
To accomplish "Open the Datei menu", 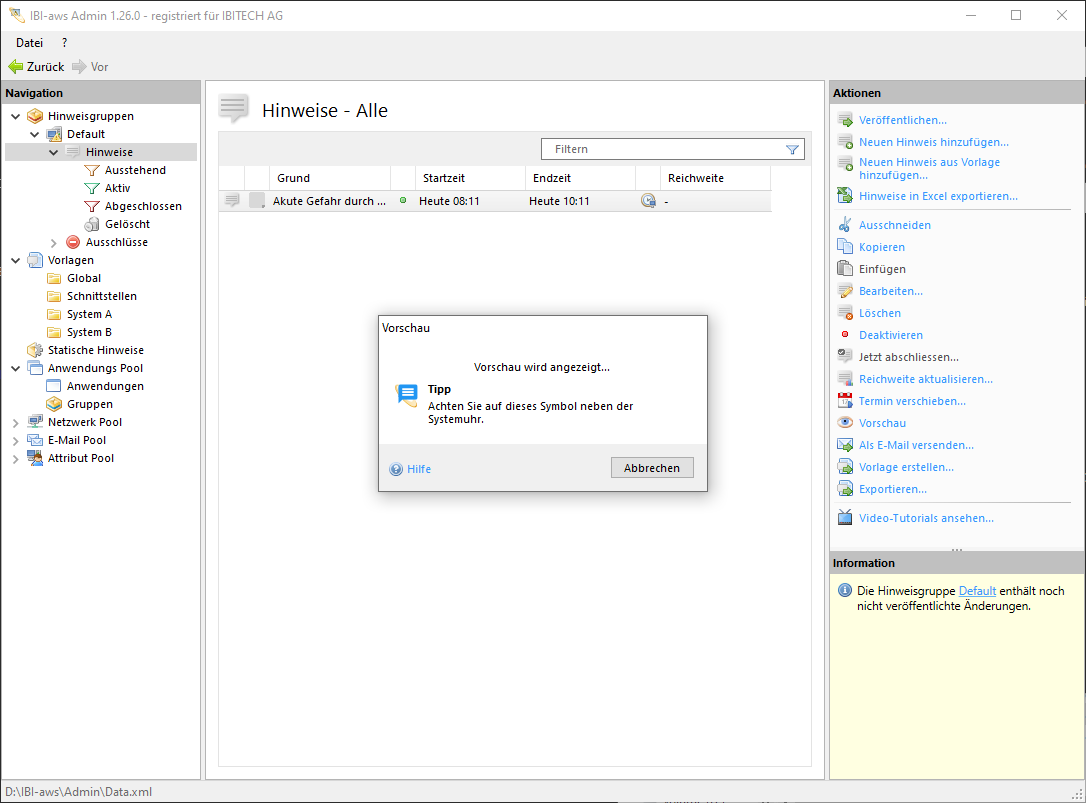I will click(29, 43).
